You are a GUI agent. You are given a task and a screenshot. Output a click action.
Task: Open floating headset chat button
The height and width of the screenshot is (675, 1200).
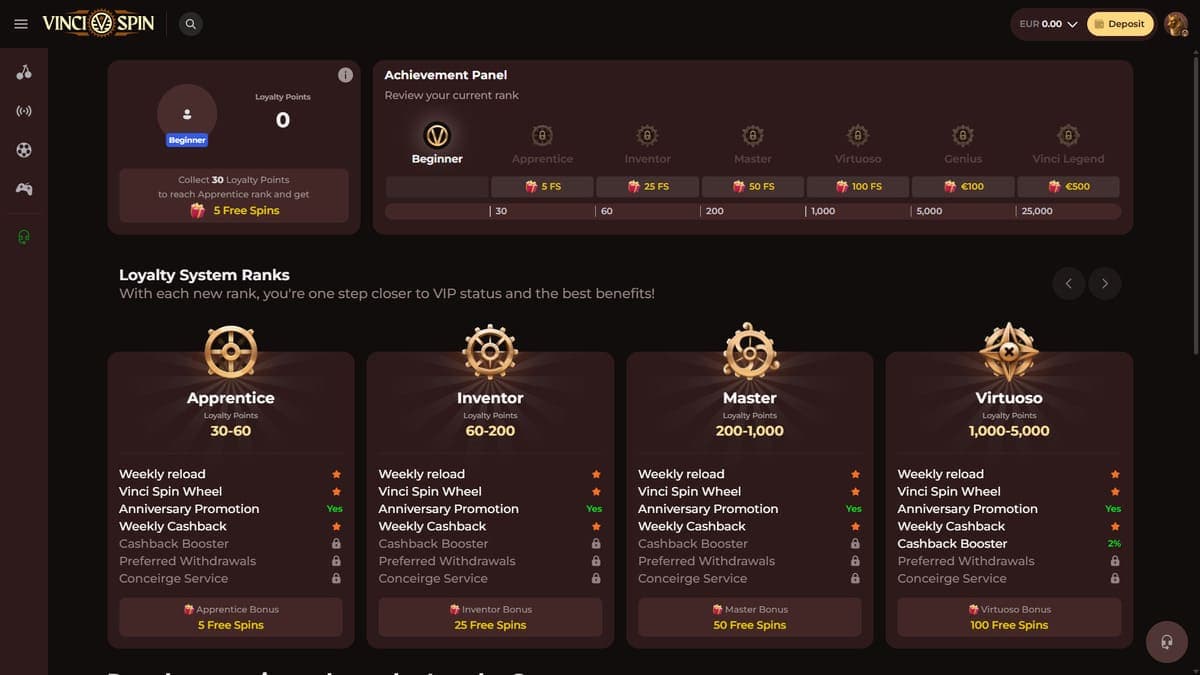[1166, 641]
